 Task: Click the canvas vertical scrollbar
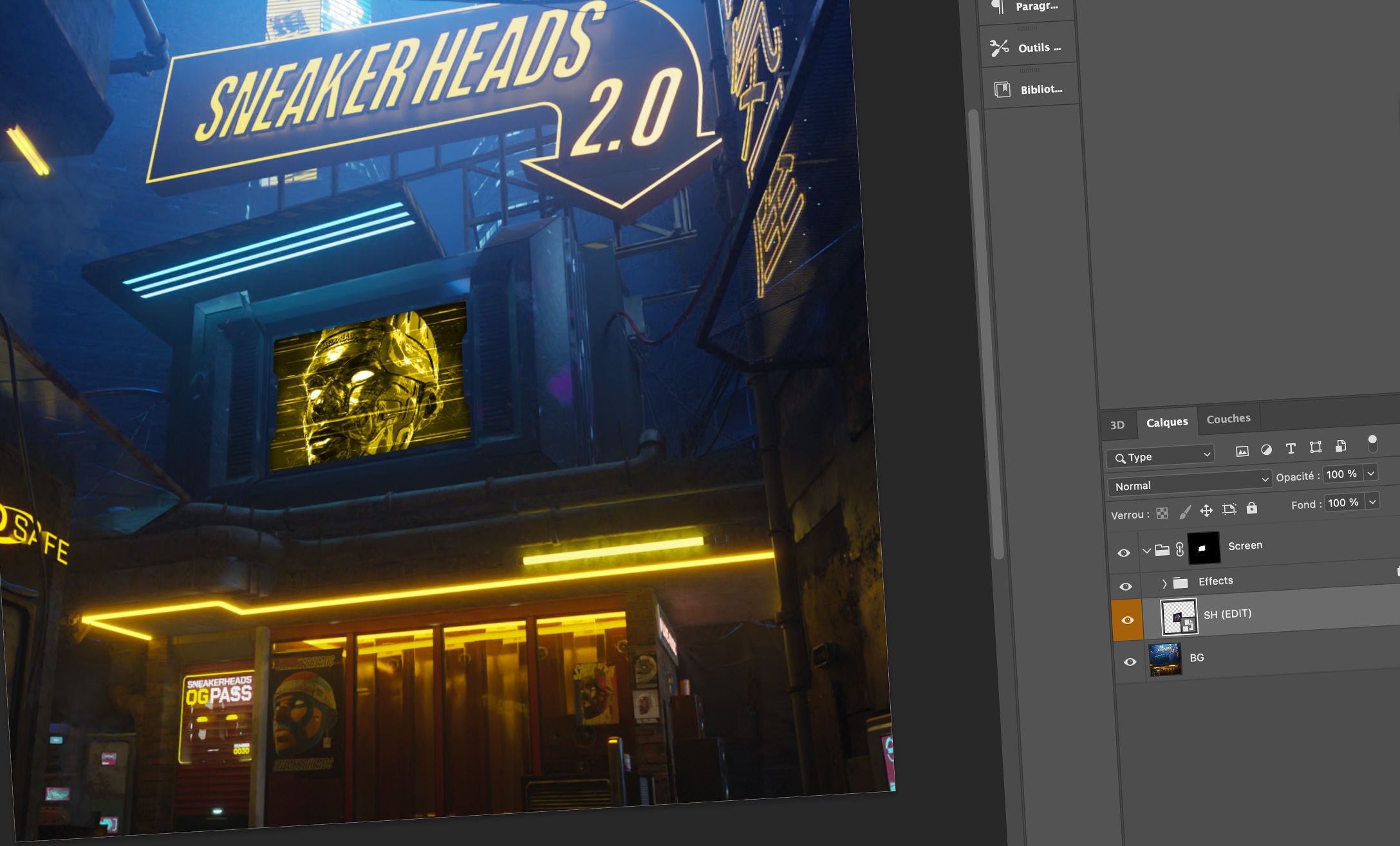(986, 335)
